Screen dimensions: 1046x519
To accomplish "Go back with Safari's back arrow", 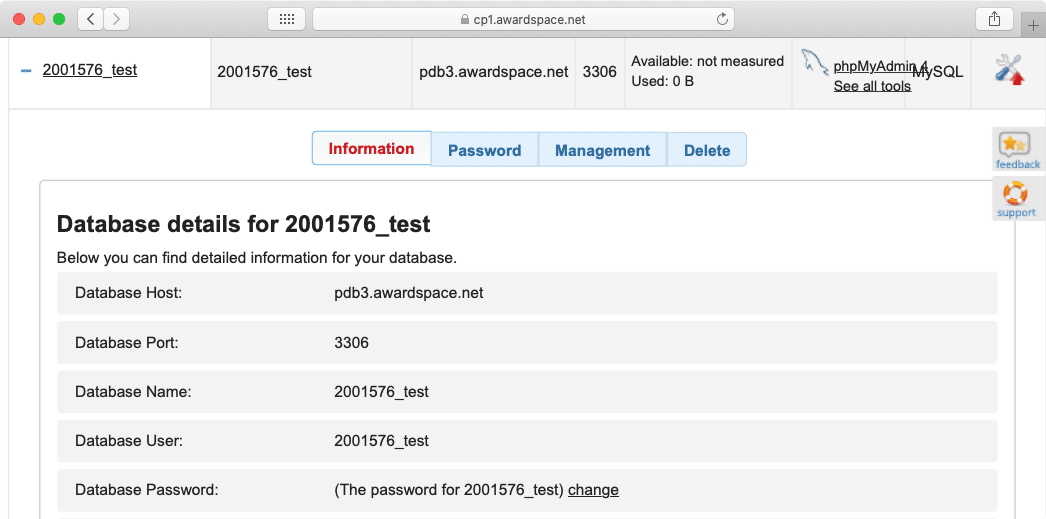I will tap(90, 19).
